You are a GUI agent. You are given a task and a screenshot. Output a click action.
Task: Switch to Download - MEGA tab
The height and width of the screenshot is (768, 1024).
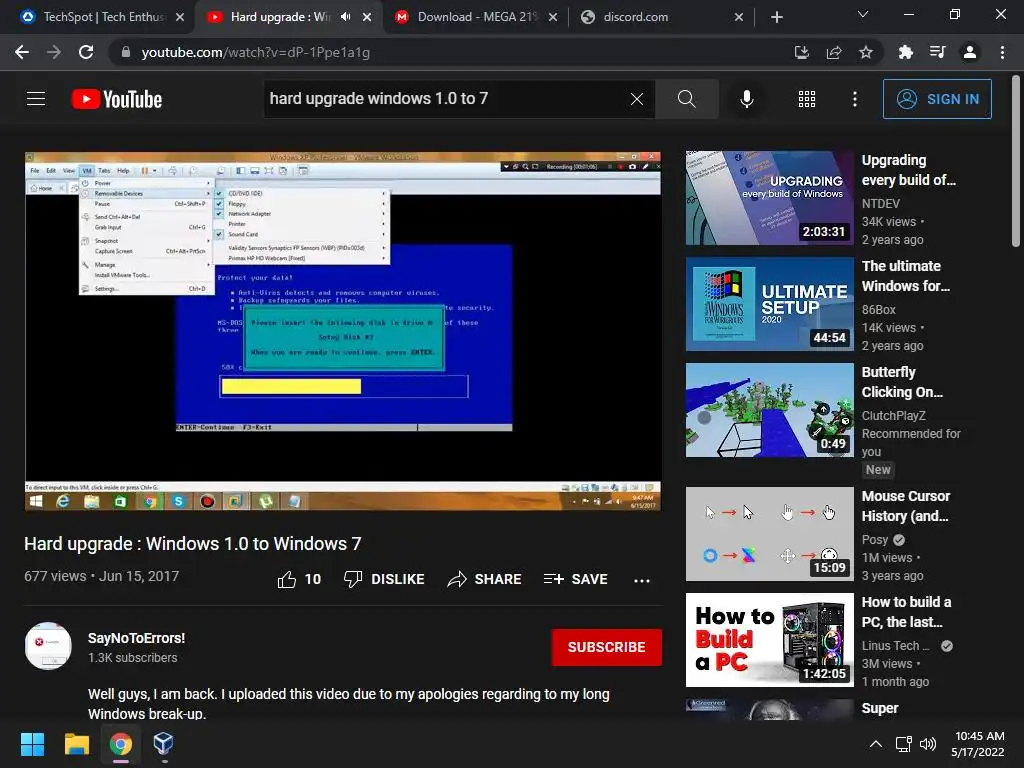477,17
